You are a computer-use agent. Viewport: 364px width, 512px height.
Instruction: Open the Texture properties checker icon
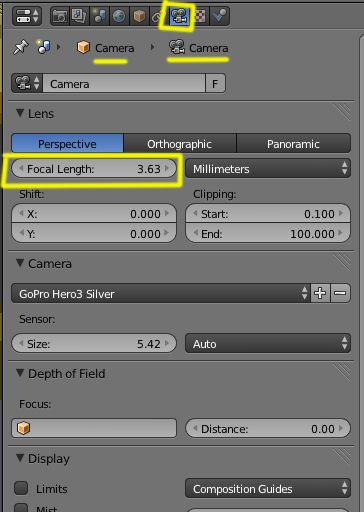coord(200,16)
